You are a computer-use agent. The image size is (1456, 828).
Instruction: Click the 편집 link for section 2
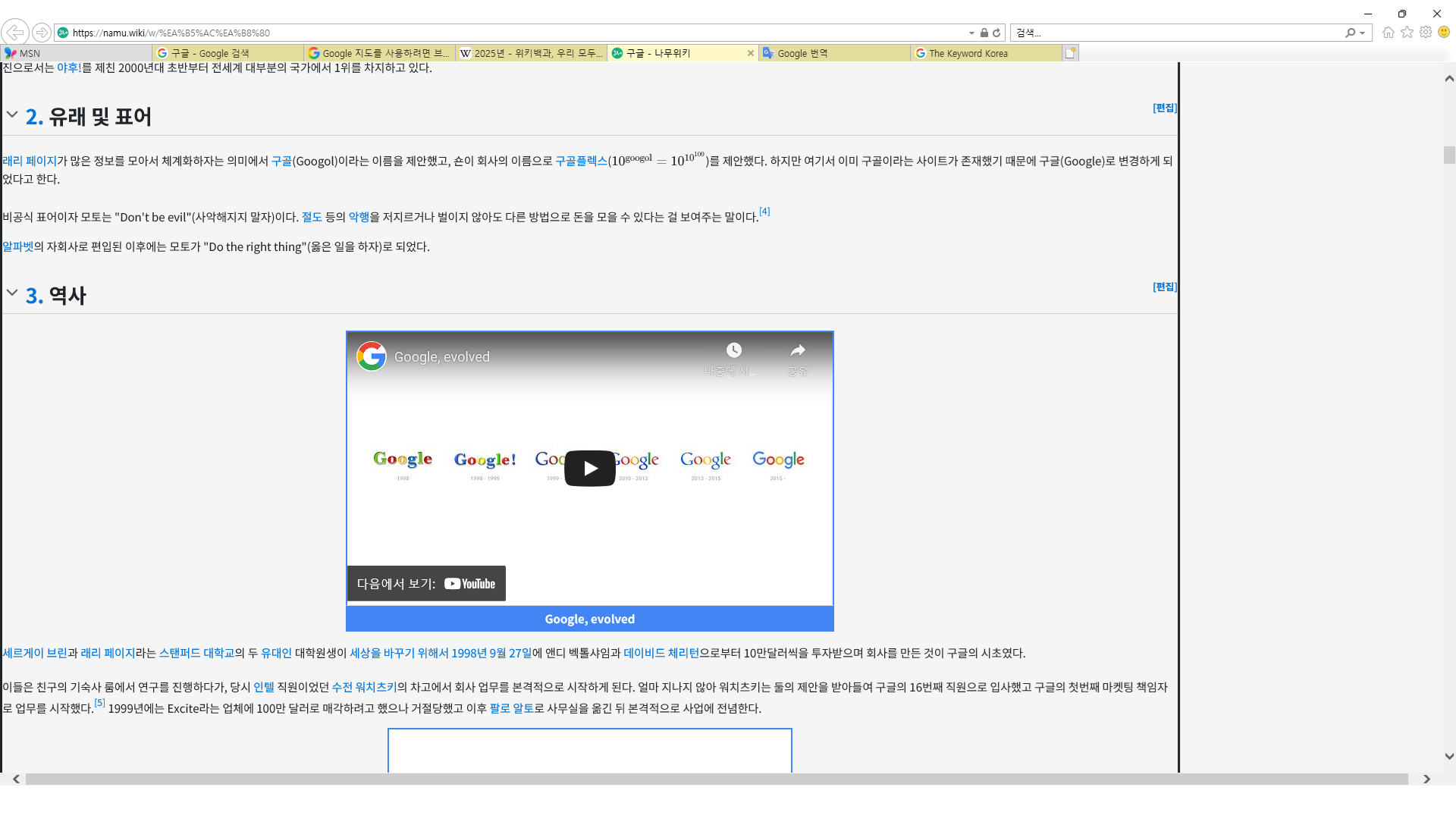(1164, 108)
